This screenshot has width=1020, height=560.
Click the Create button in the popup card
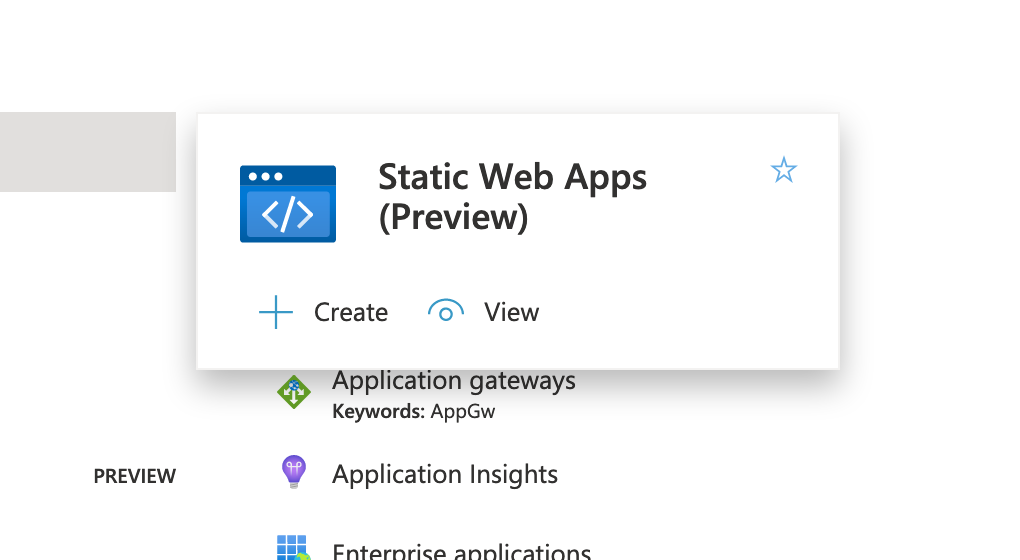click(323, 312)
